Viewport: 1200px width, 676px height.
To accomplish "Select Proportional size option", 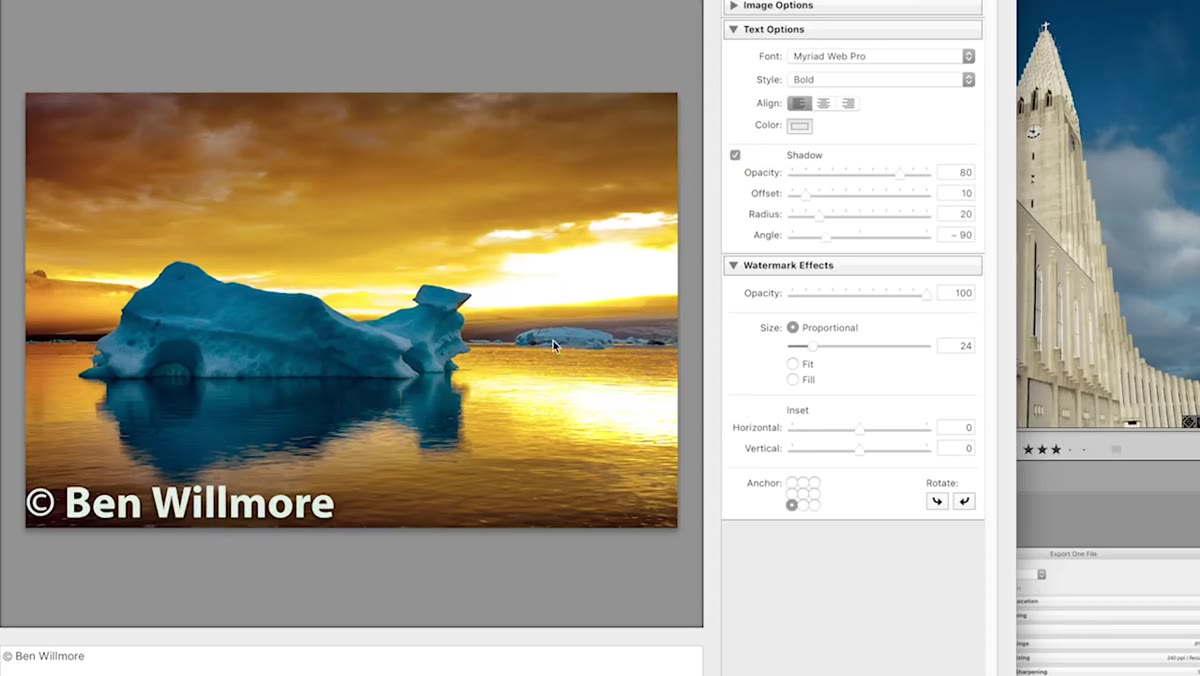I will click(x=793, y=327).
